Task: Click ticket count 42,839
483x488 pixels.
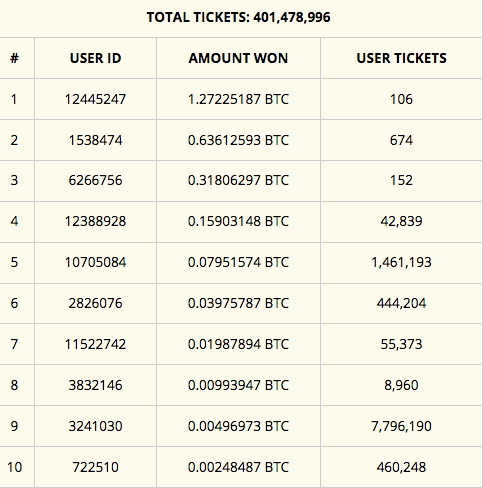Action: (401, 221)
